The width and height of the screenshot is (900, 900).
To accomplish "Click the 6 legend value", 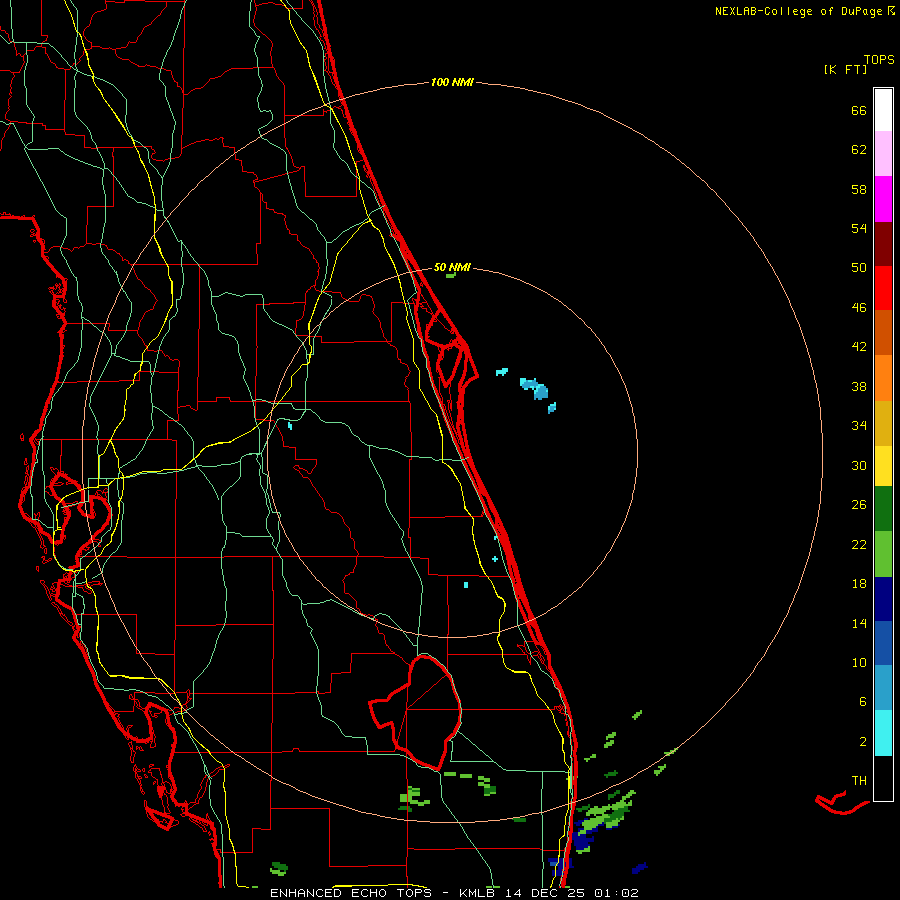I will pos(863,702).
